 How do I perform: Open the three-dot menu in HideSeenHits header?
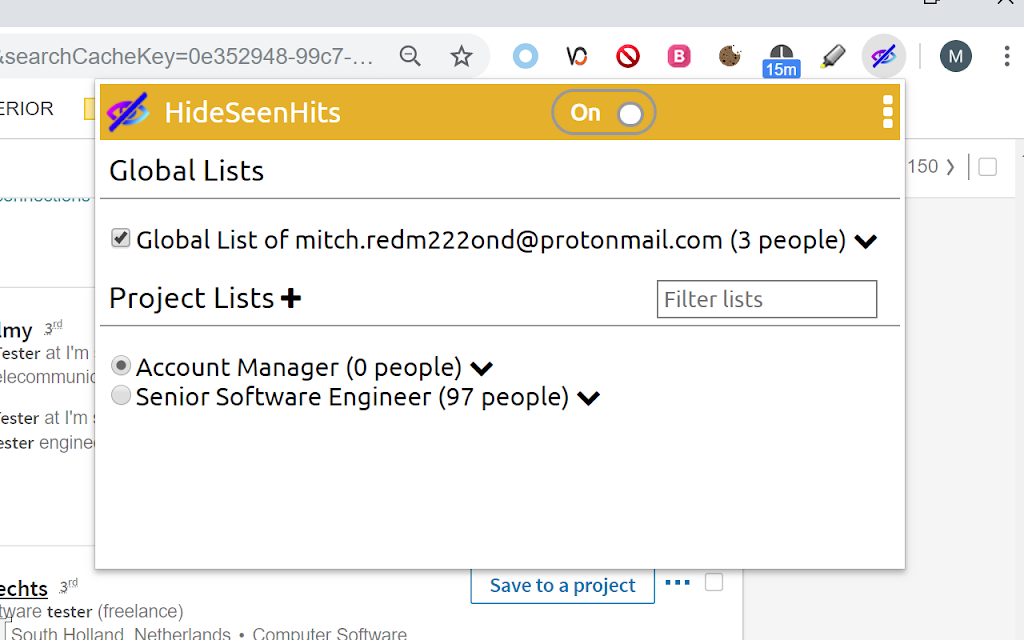point(888,112)
